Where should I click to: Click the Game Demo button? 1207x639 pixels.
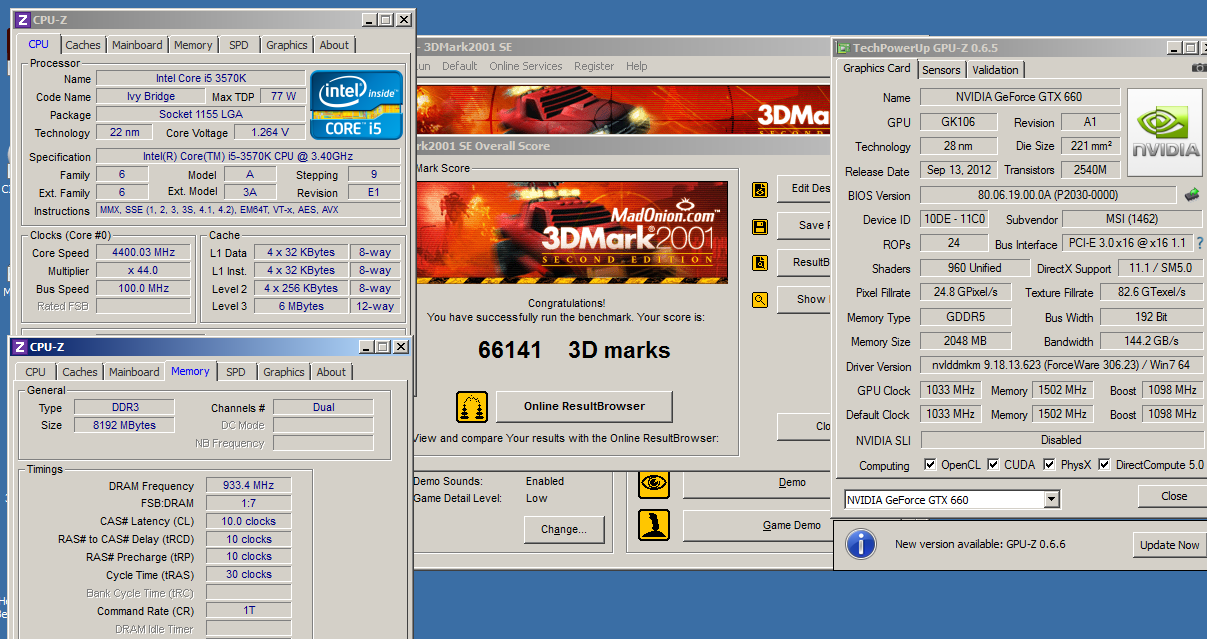pyautogui.click(x=757, y=525)
